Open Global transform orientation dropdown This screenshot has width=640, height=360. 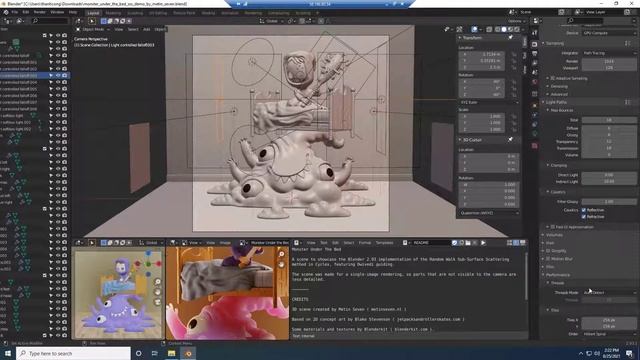coord(271,21)
